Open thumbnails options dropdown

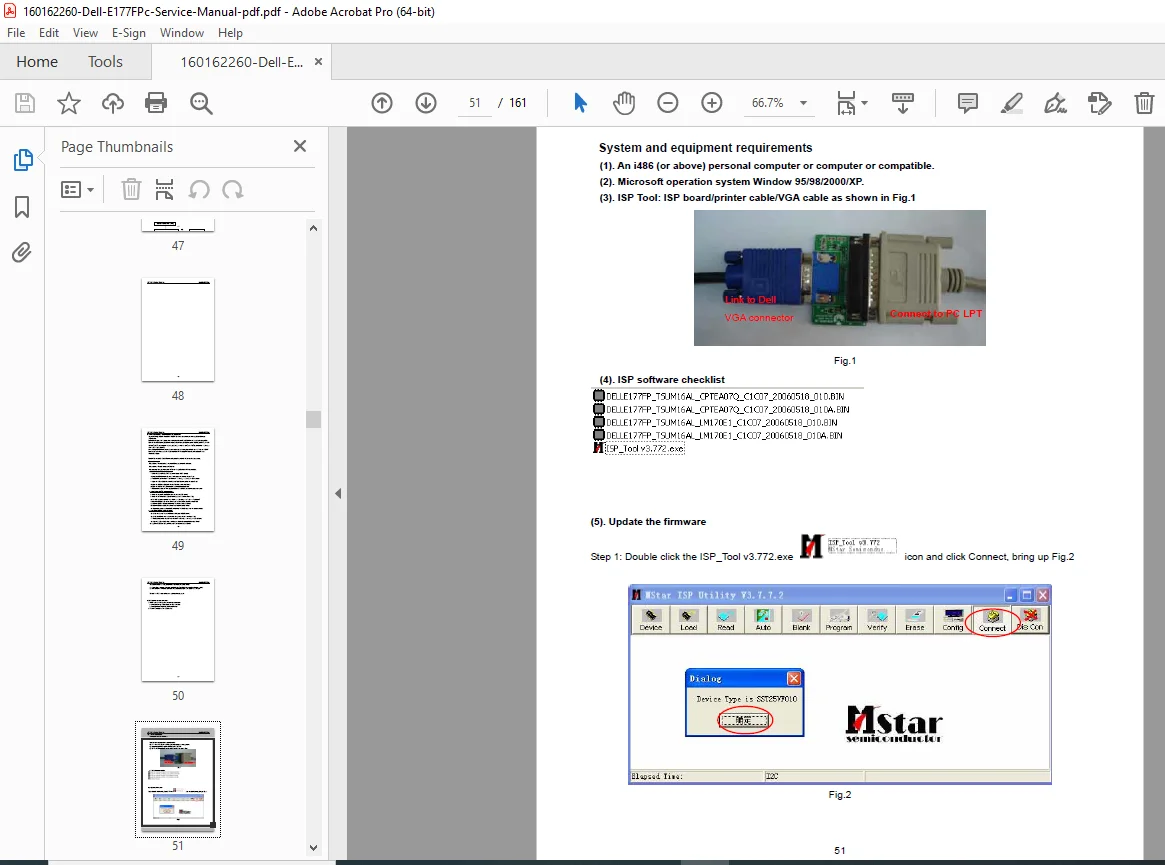click(x=77, y=189)
